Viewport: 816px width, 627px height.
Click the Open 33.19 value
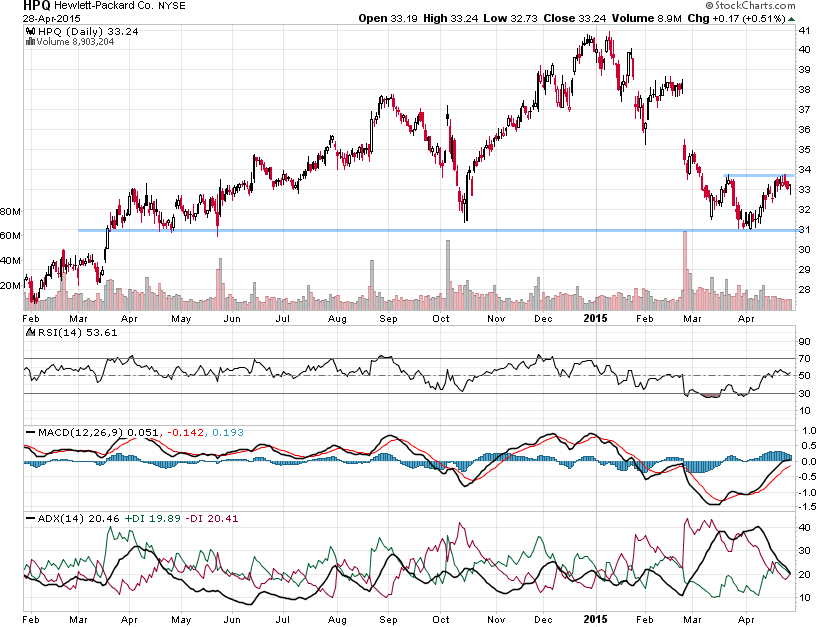(388, 18)
